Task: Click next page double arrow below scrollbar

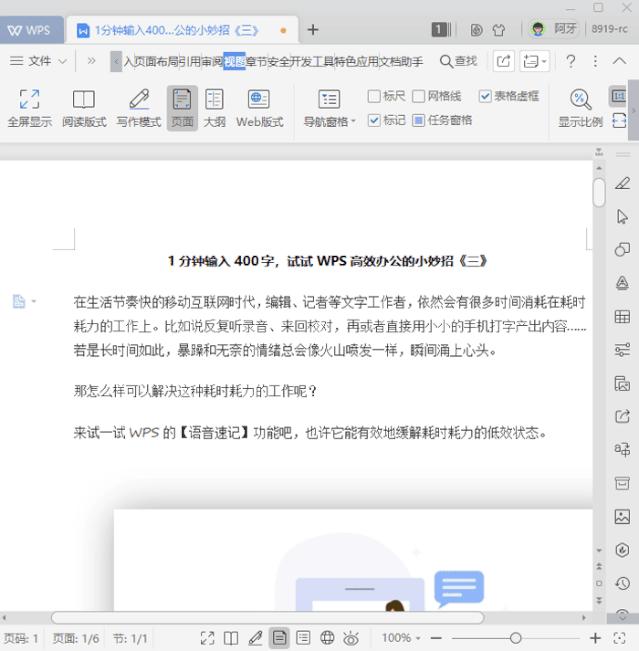Action: tap(599, 600)
